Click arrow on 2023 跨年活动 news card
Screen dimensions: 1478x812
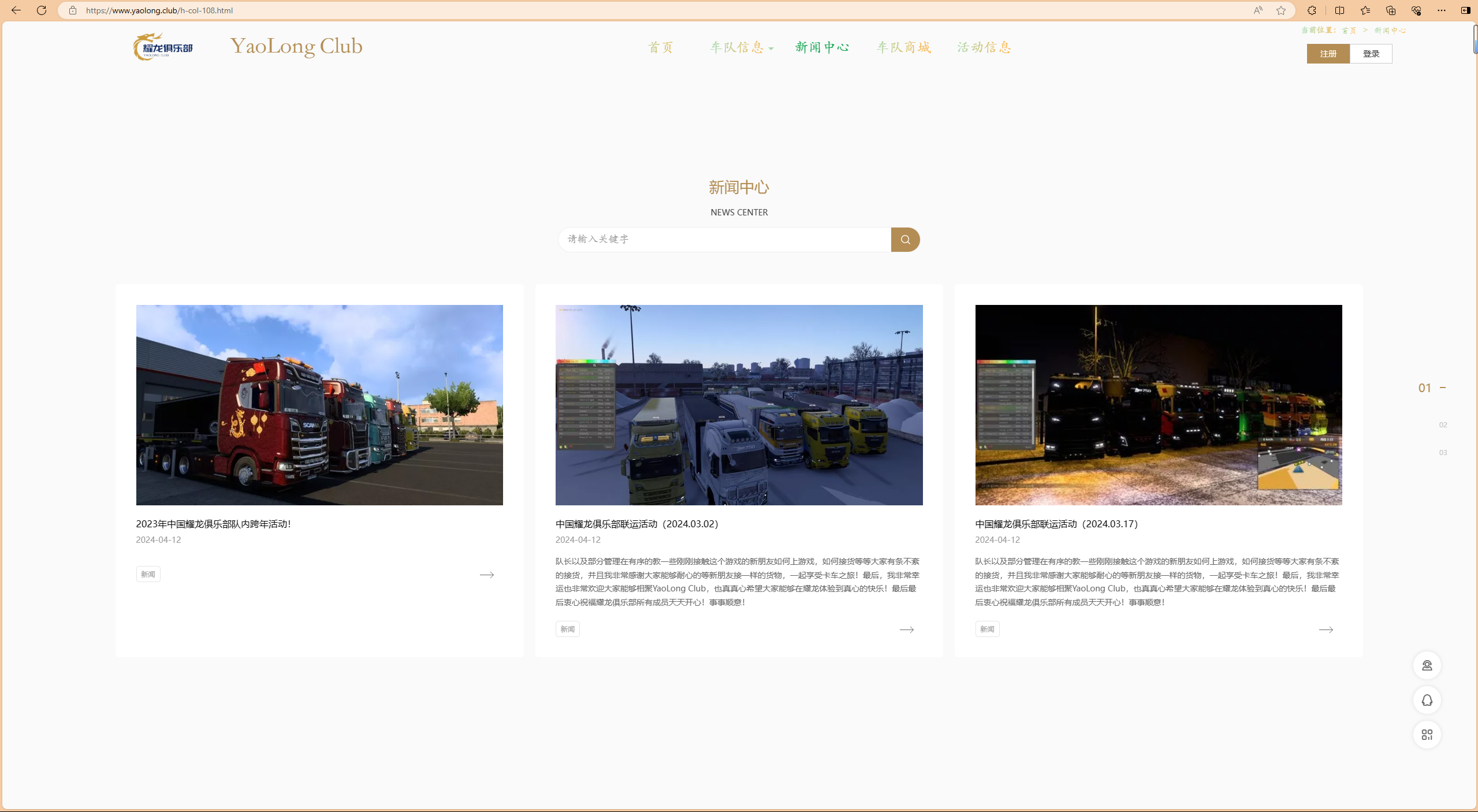[x=486, y=575]
